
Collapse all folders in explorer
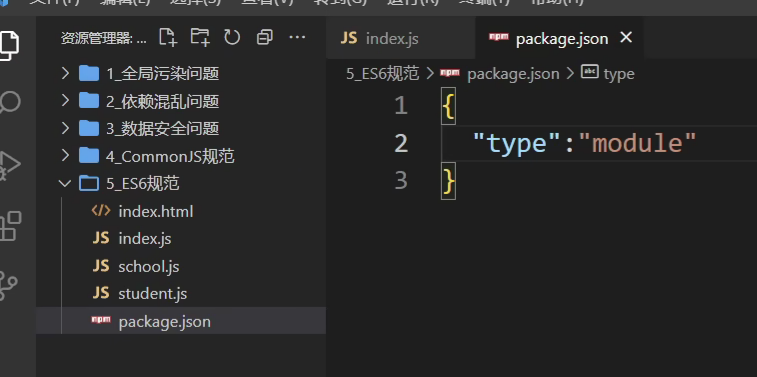pyautogui.click(x=265, y=37)
